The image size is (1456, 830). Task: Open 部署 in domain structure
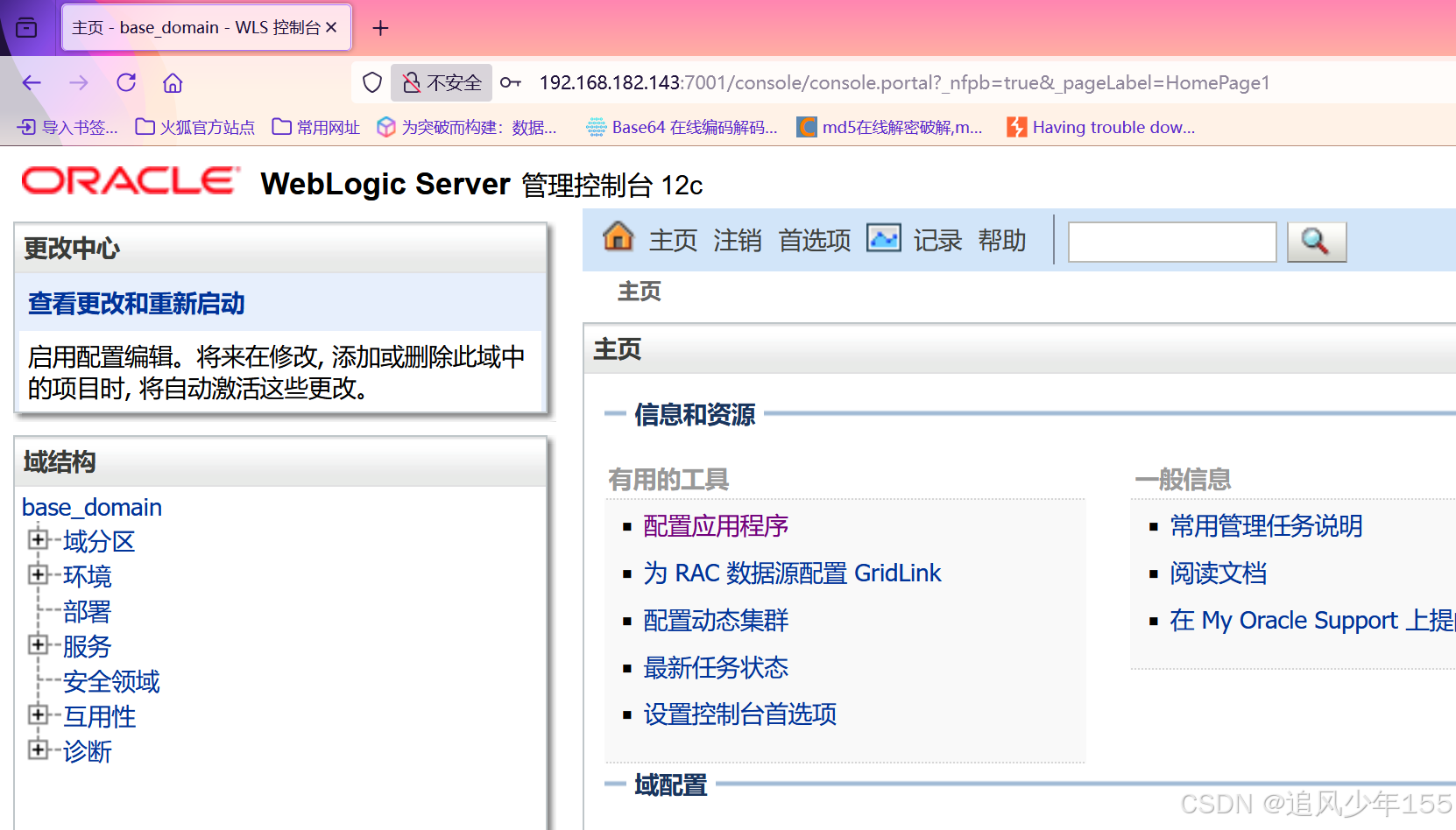click(x=88, y=612)
